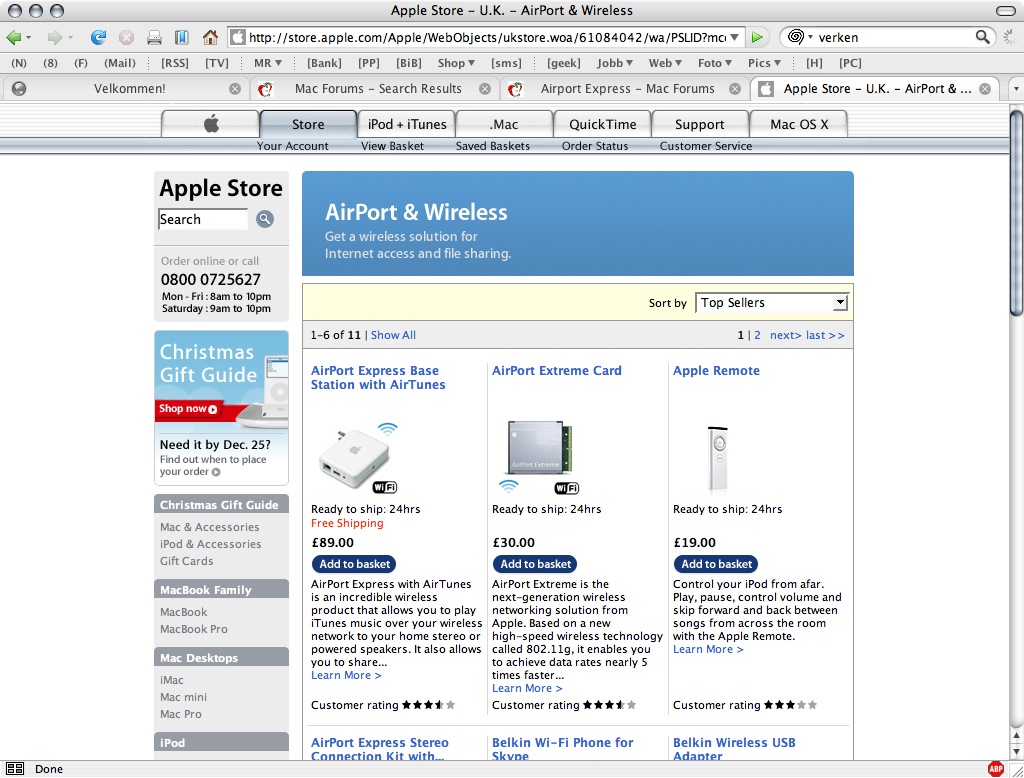This screenshot has height=778, width=1024.
Task: Click the AirPort Extreme Card product image
Action: tap(539, 457)
